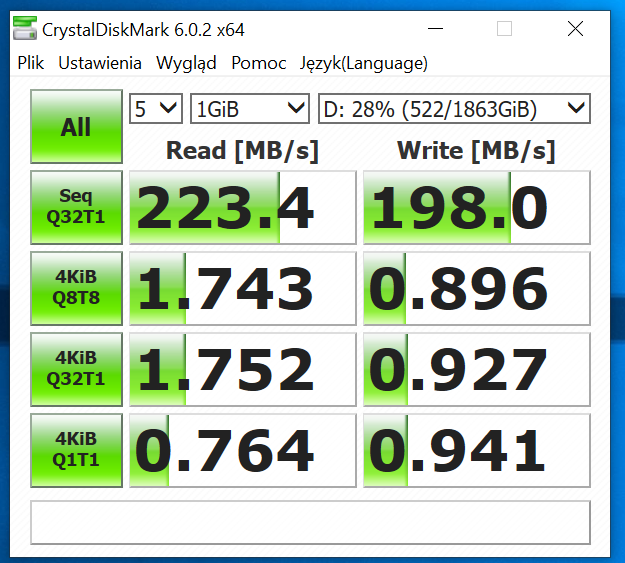Open the Plik menu
Screen dimensions: 625x563
click(x=30, y=63)
